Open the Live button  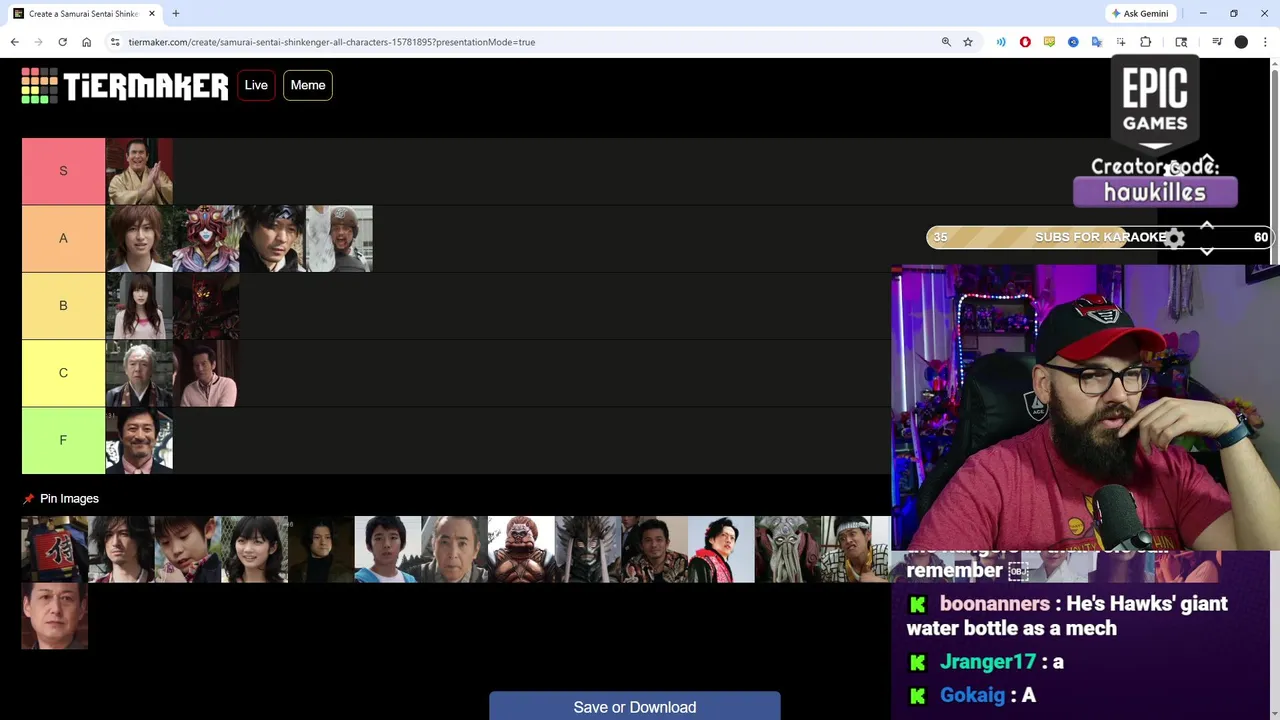click(256, 85)
